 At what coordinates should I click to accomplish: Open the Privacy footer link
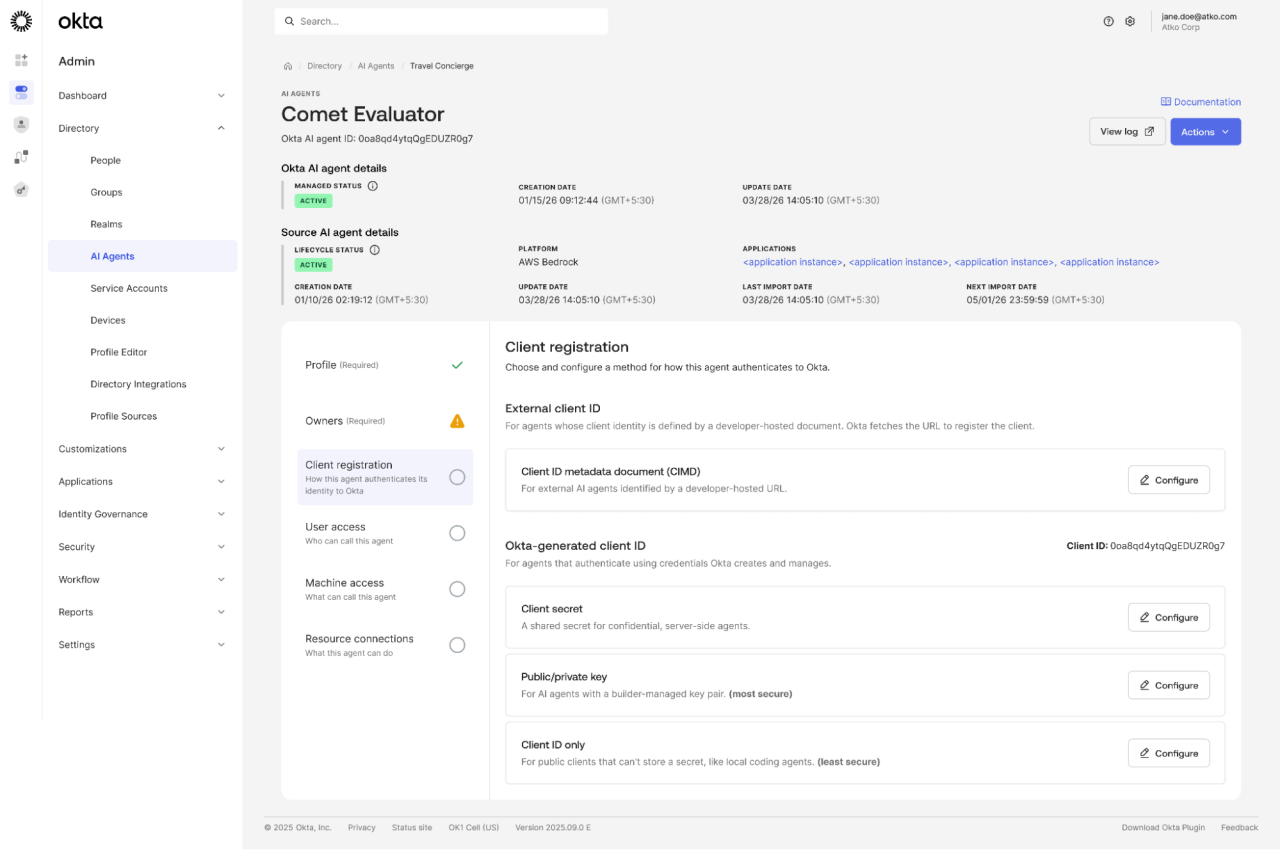362,828
